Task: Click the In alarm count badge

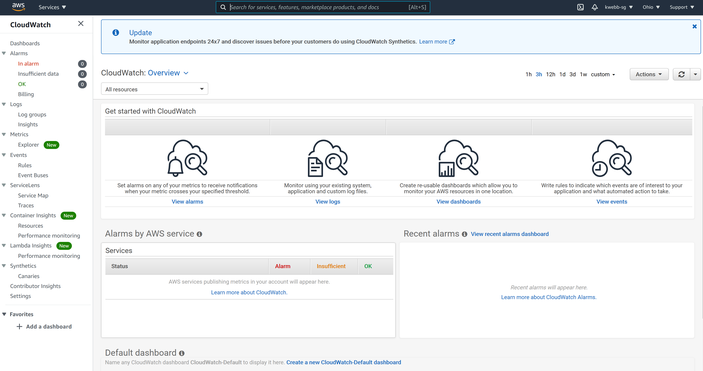Action: (82, 64)
